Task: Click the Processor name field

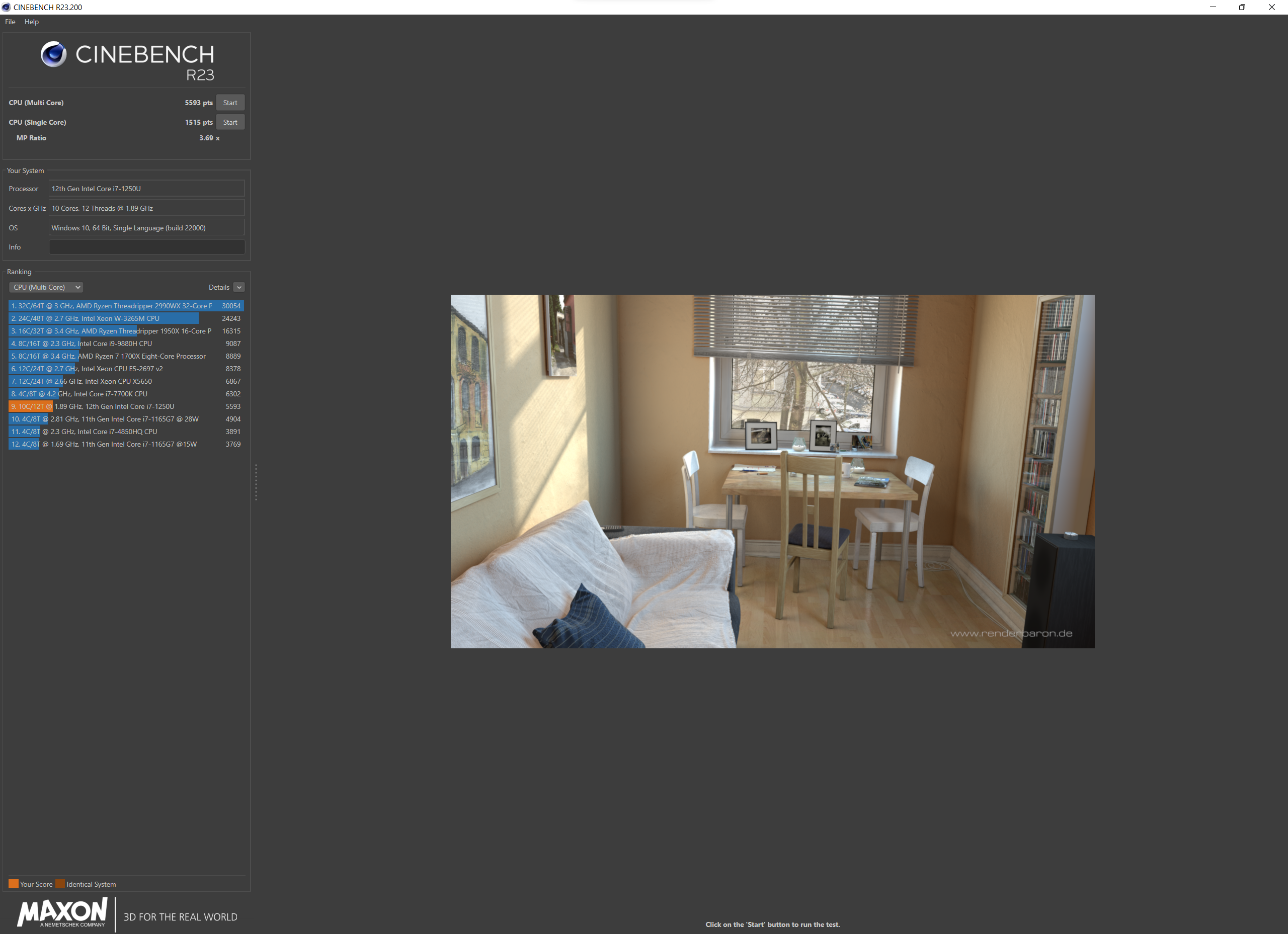Action: point(146,189)
